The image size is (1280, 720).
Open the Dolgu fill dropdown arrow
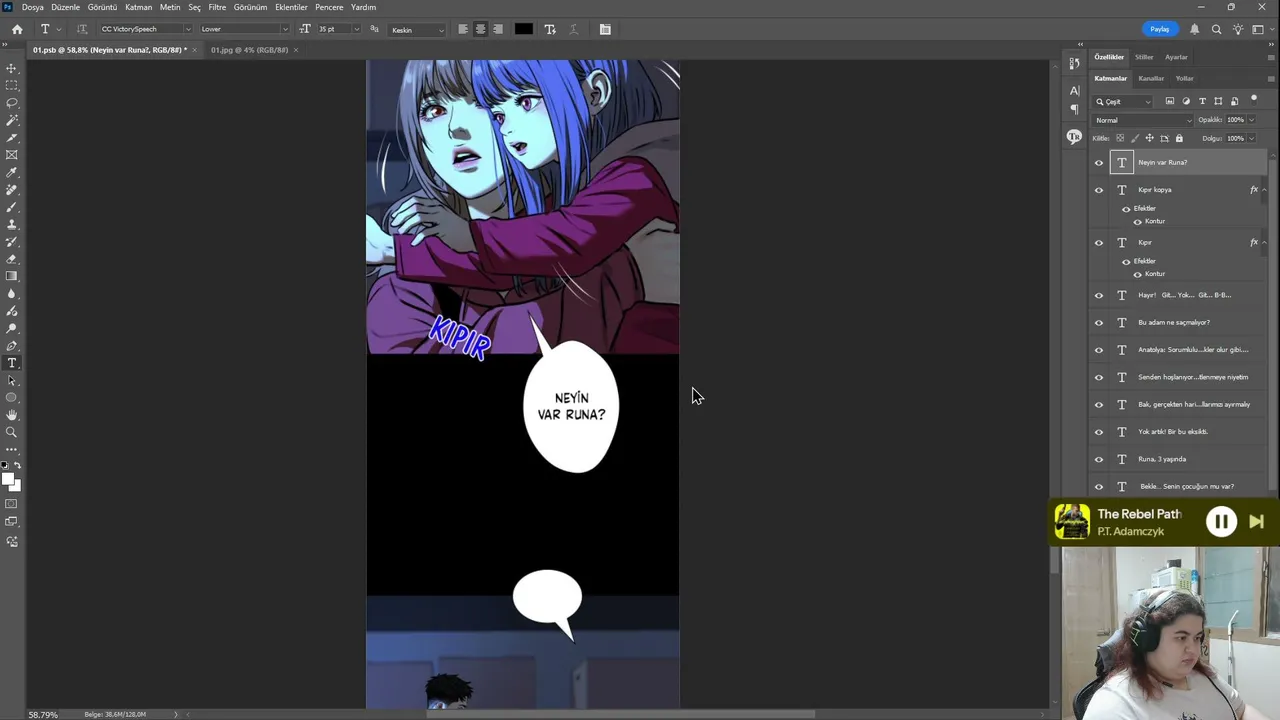pyautogui.click(x=1251, y=138)
